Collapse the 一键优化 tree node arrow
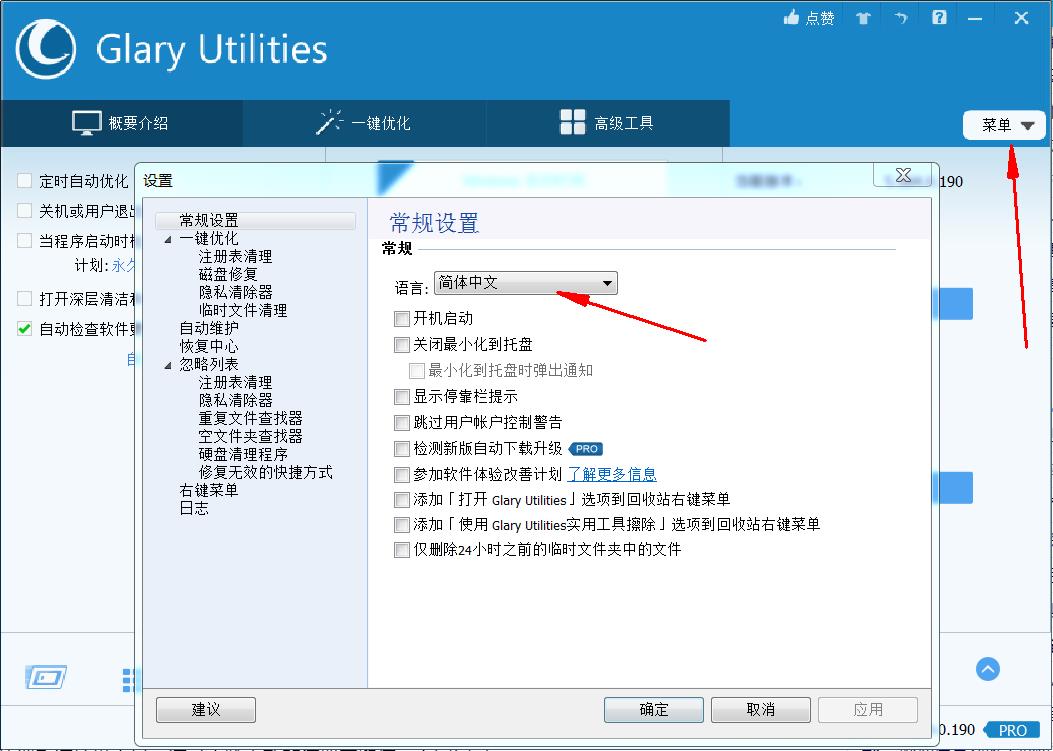 168,239
